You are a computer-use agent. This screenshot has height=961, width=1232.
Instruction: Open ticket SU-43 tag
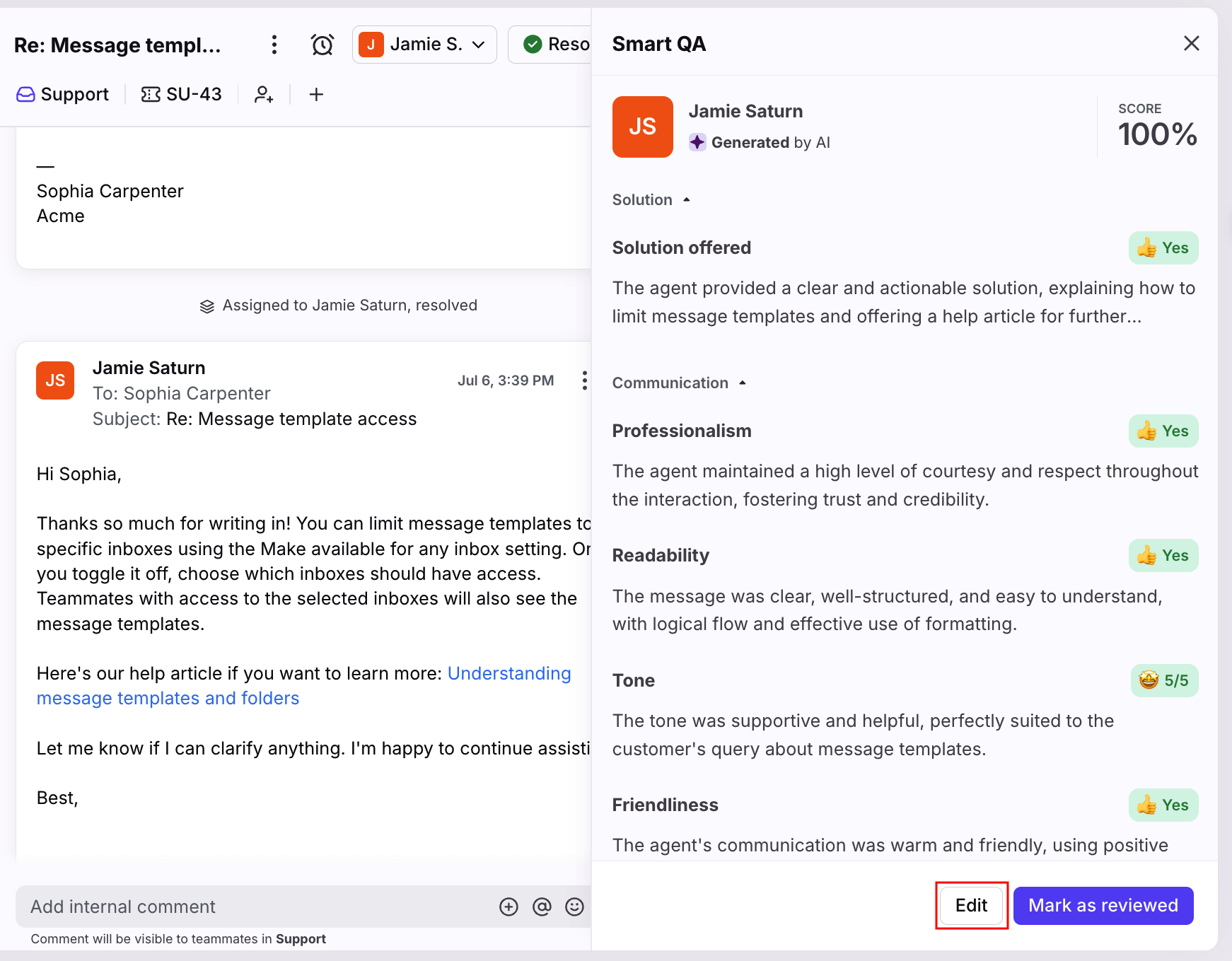coord(182,94)
